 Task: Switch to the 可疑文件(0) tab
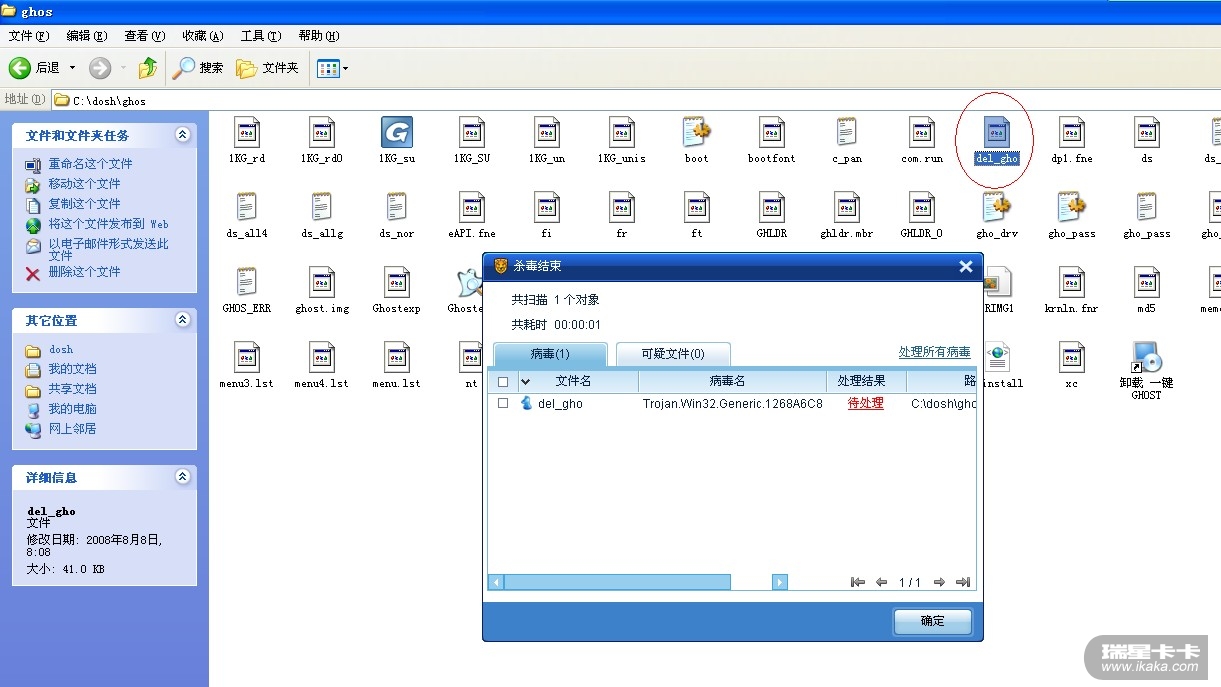673,354
